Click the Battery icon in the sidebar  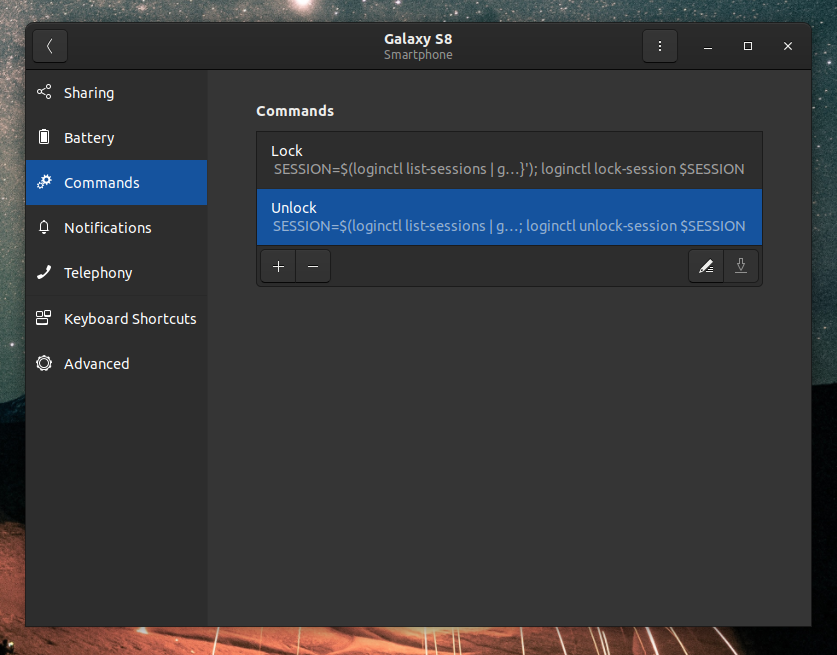(x=44, y=137)
